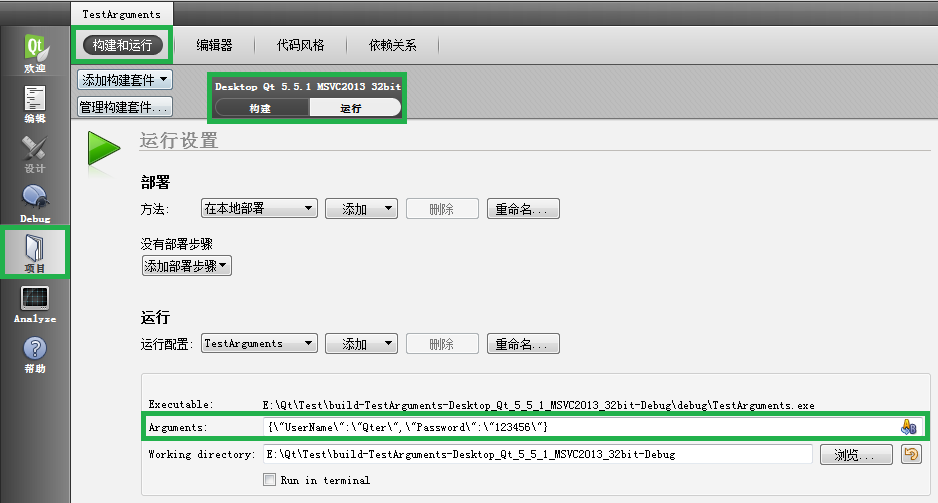Reset working directory with the orange arrow icon
The image size is (938, 503).
pyautogui.click(x=911, y=454)
